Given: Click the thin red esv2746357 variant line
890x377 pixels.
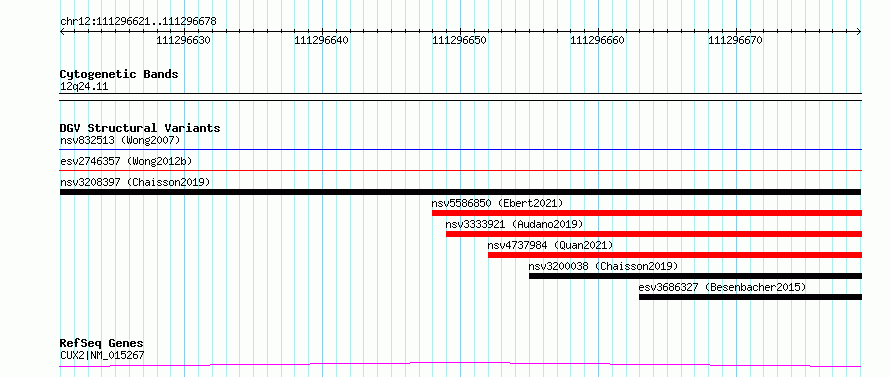Looking at the screenshot, I should pos(461,170).
